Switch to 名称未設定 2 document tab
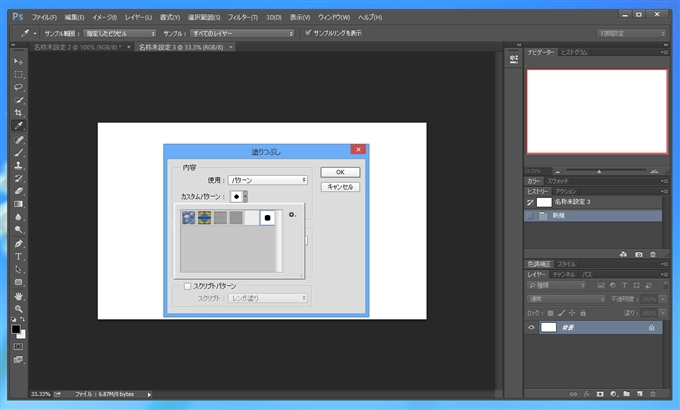The width and height of the screenshot is (680, 410). tap(78, 47)
